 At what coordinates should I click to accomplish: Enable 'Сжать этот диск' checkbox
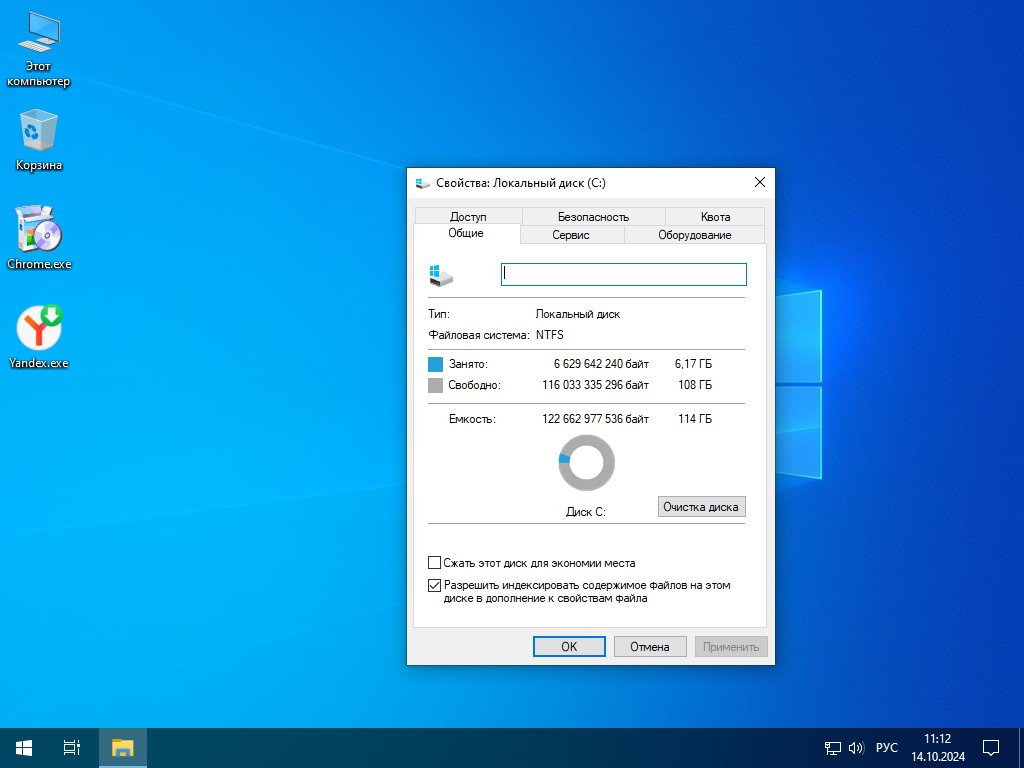[x=434, y=563]
